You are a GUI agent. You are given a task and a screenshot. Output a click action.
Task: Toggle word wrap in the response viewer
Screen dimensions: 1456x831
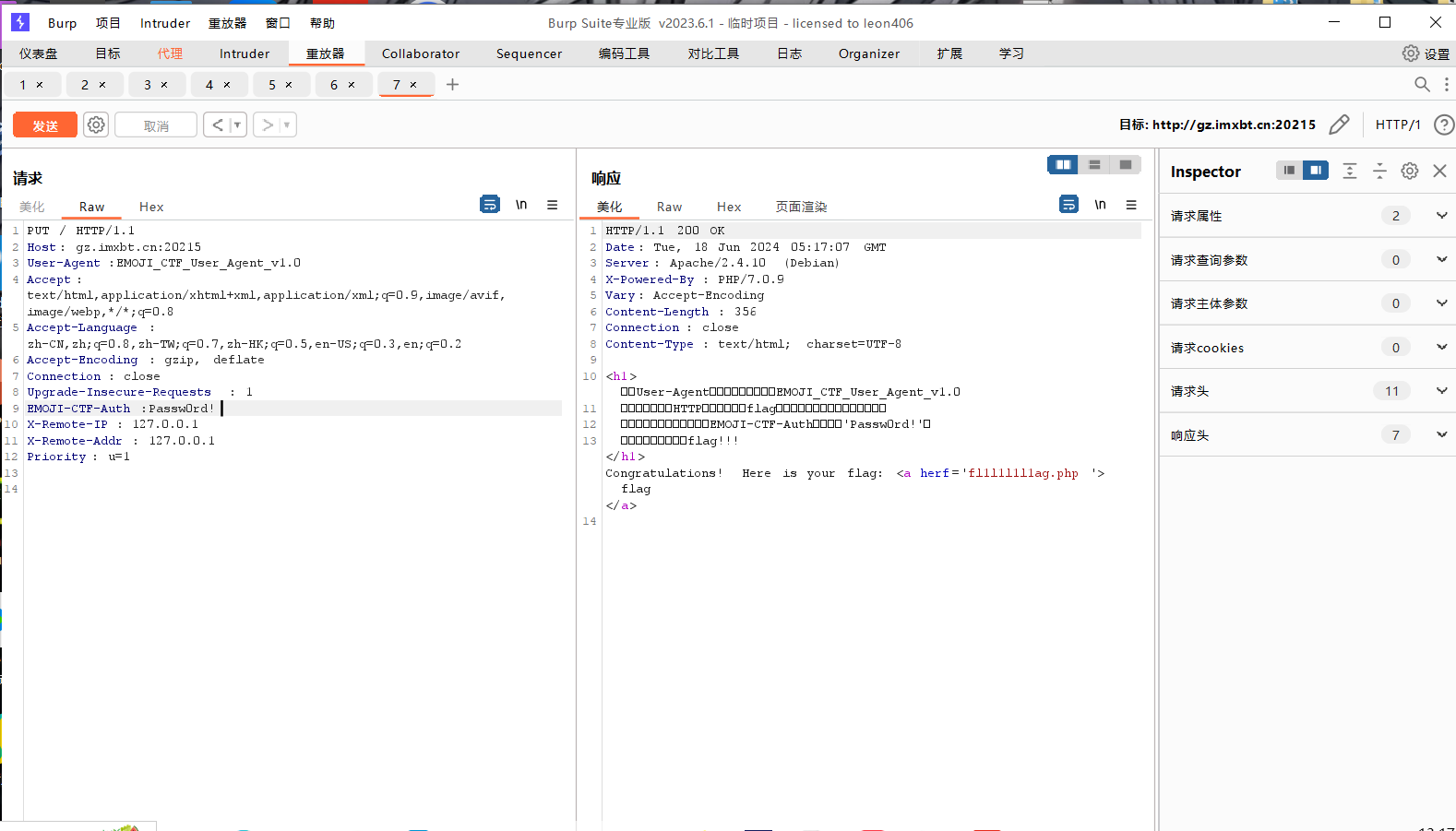tap(1068, 205)
